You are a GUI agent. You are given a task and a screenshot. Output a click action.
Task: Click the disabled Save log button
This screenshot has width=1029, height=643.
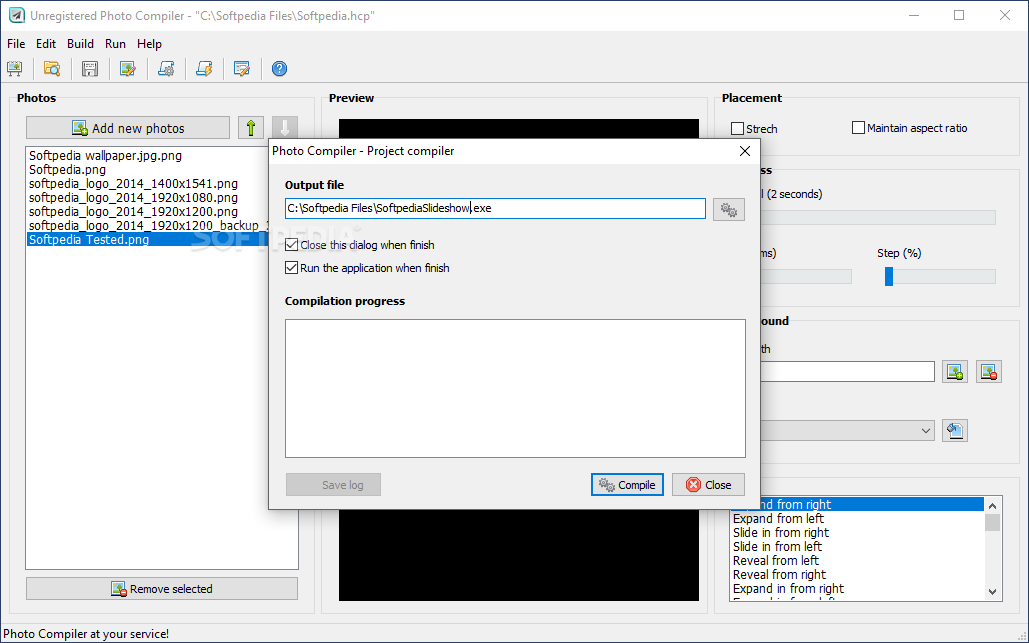333,485
